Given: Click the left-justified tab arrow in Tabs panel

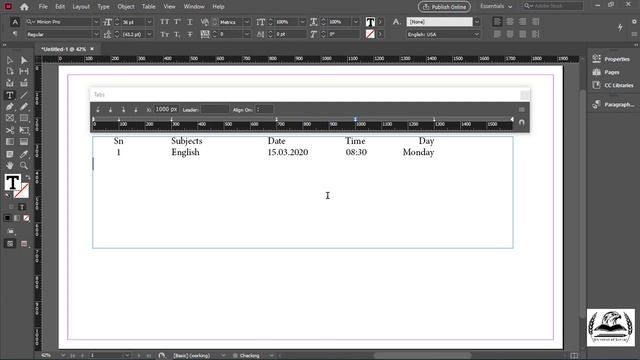Looking at the screenshot, I should [x=98, y=109].
